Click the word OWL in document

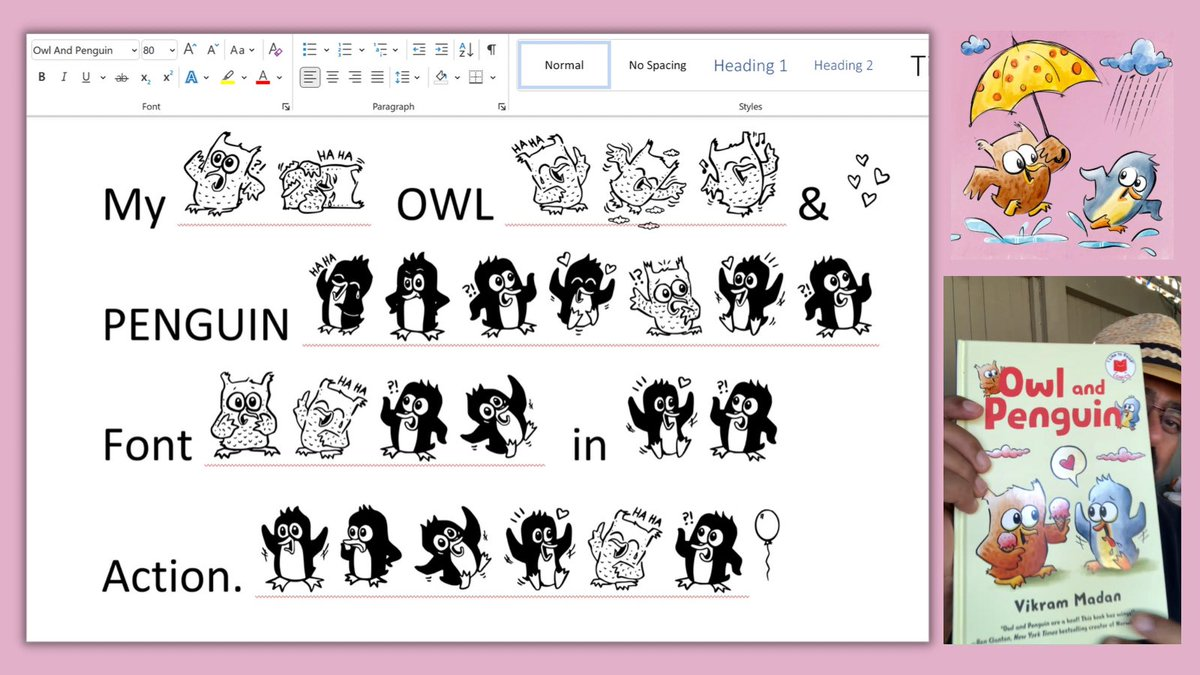[445, 204]
